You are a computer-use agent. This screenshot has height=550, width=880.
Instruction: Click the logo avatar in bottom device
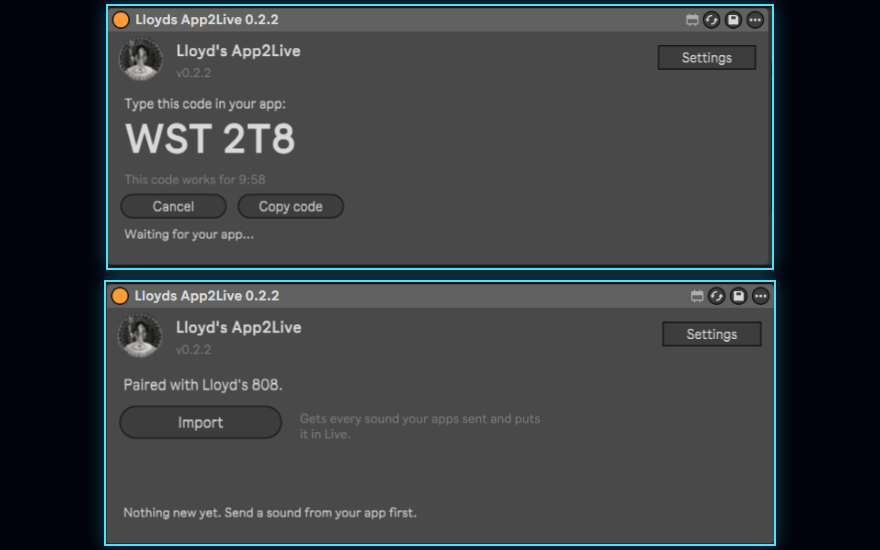click(140, 336)
